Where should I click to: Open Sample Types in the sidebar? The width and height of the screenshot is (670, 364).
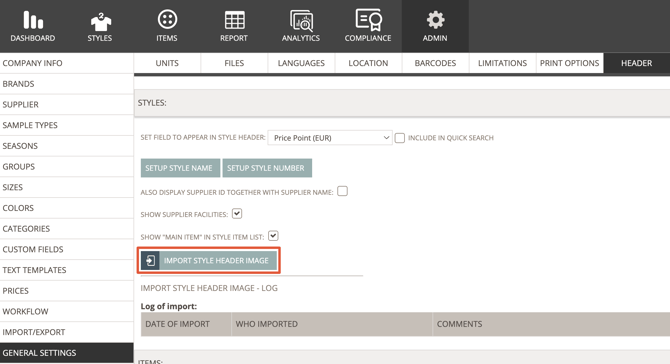coord(67,125)
